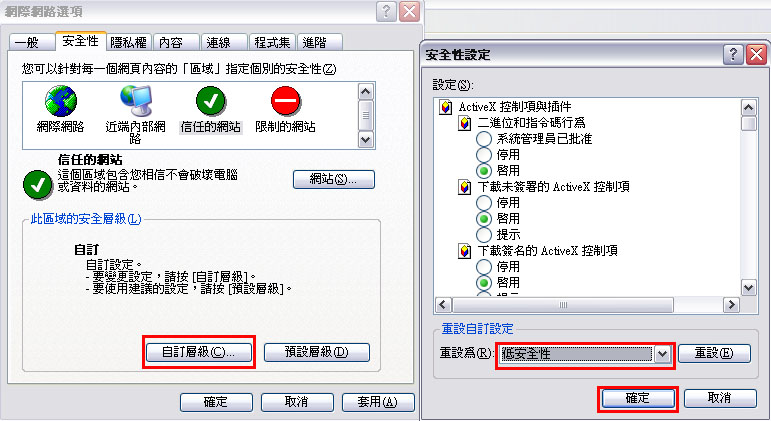Choose the 近端內部網路 zone icon
771x421 pixels.
pos(136,101)
